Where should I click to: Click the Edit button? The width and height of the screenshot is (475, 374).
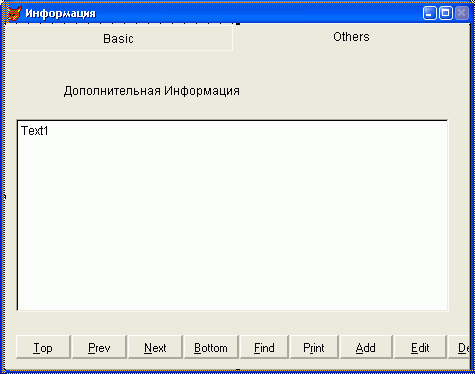click(x=420, y=347)
